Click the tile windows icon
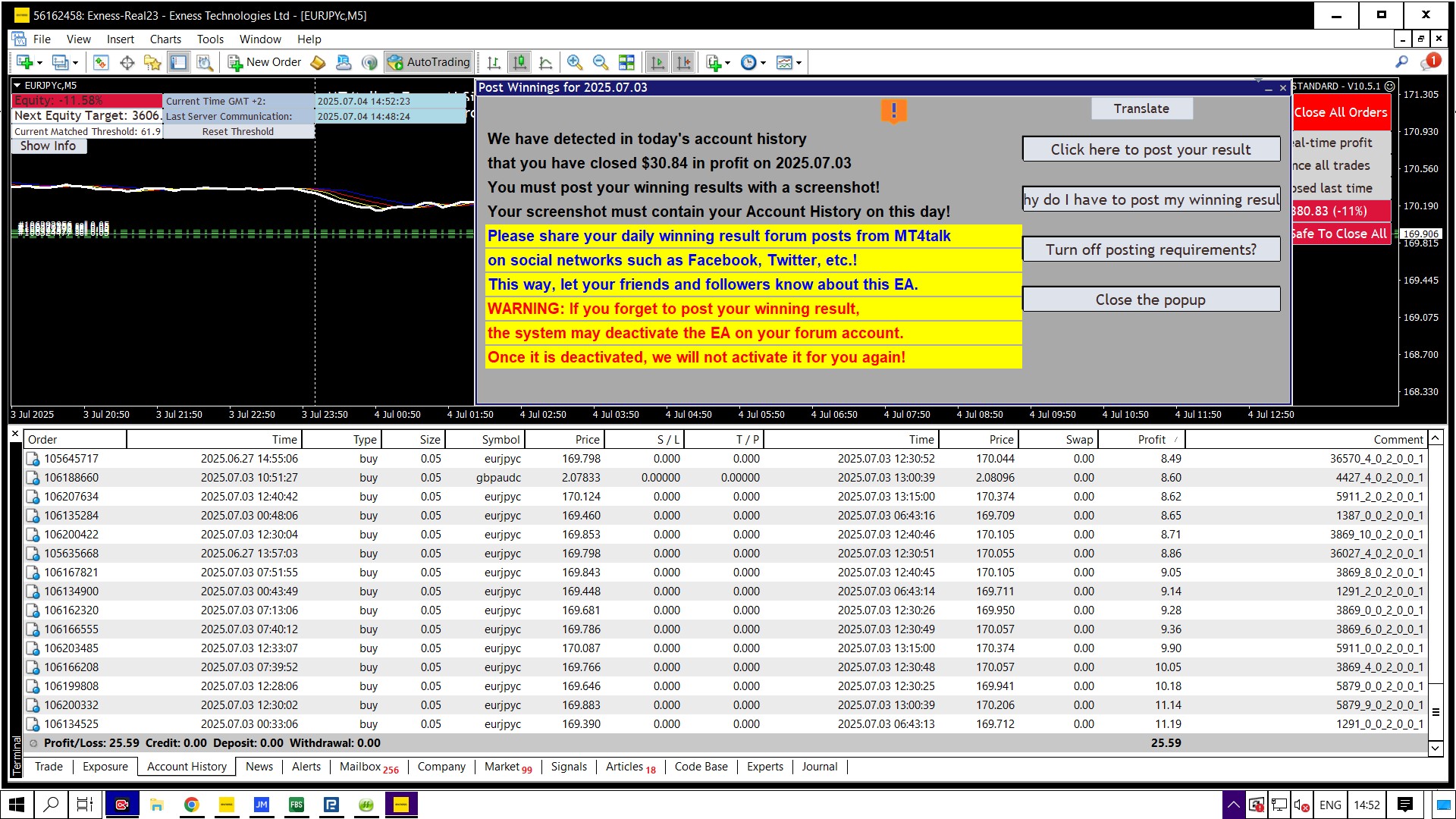Image resolution: width=1456 pixels, height=819 pixels. 626,62
